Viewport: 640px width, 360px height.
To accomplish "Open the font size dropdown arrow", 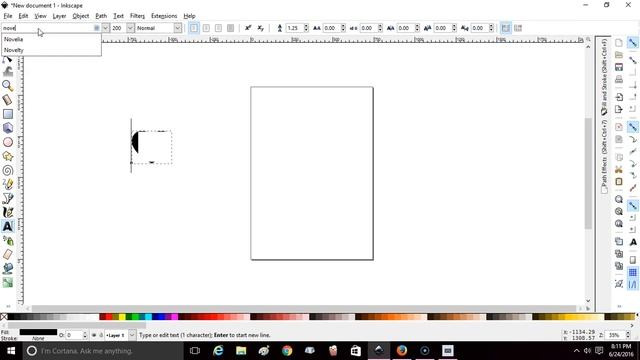I will coord(130,28).
